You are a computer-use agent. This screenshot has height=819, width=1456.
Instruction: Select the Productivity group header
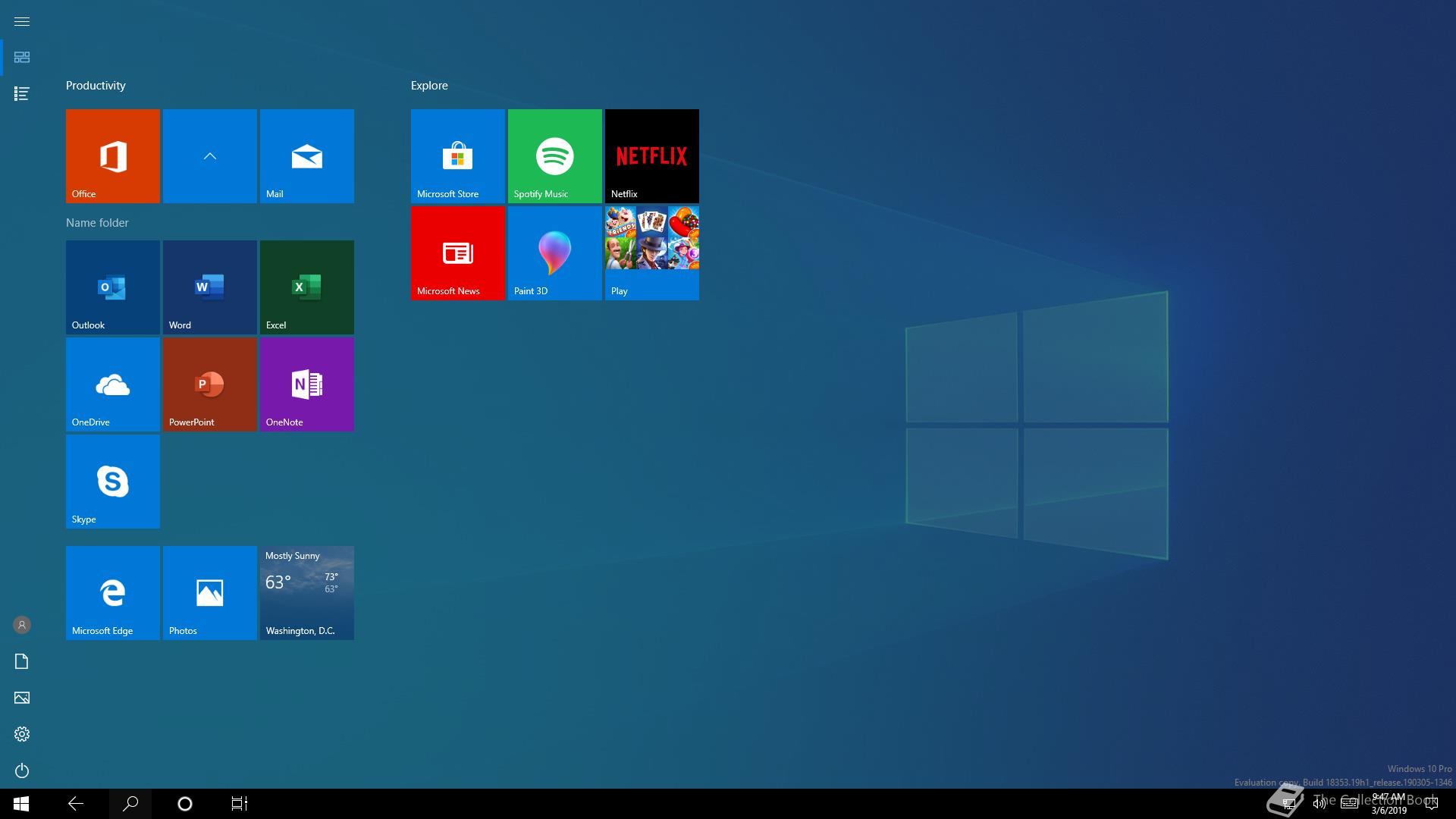pyautogui.click(x=96, y=86)
